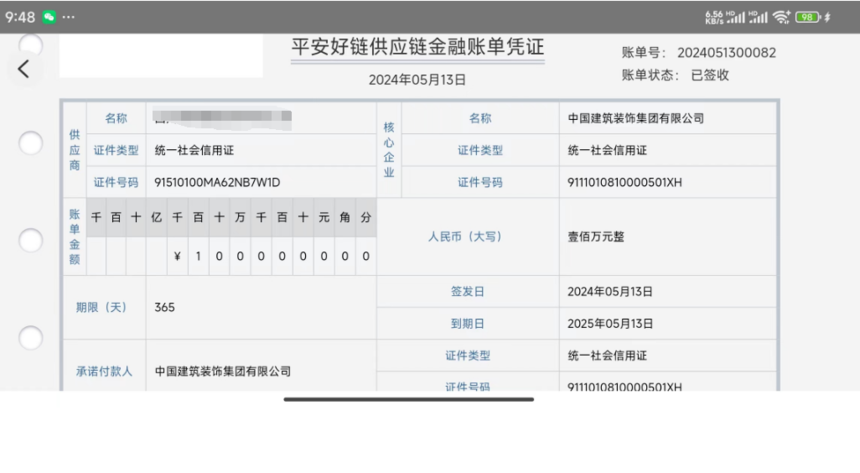
Task: Select the due date 2025年05月13日
Action: tap(610, 324)
